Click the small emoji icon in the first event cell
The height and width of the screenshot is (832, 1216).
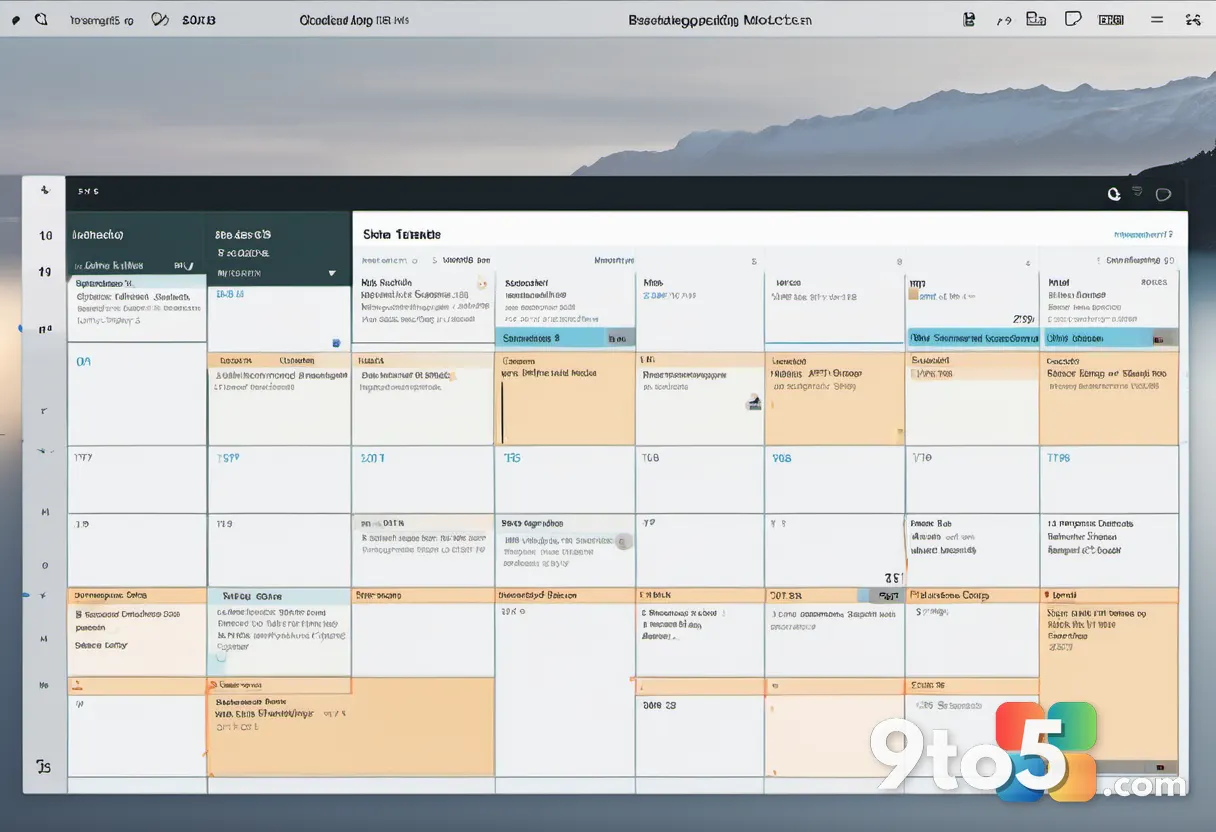(x=483, y=283)
